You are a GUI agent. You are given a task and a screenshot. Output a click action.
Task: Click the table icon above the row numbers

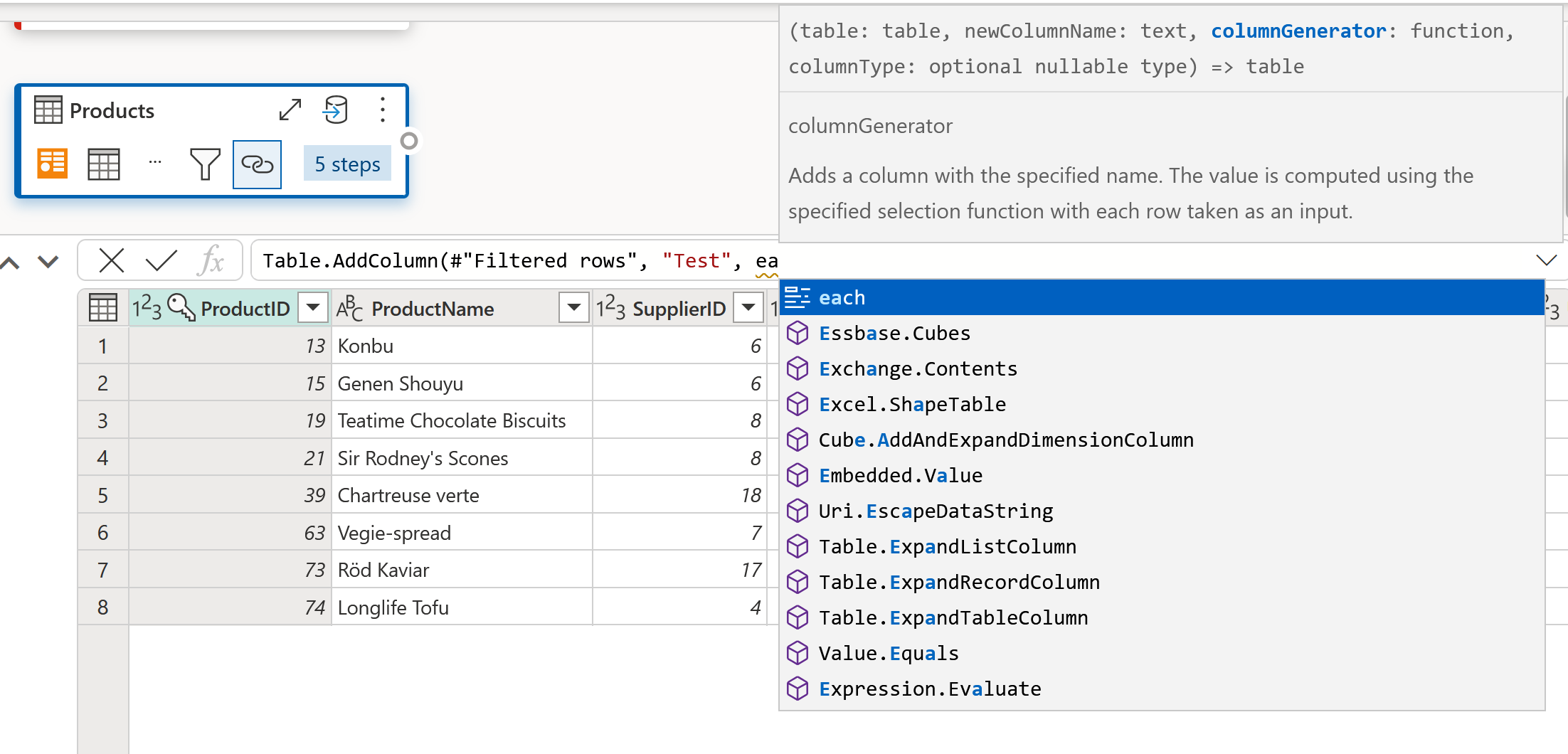(x=102, y=307)
